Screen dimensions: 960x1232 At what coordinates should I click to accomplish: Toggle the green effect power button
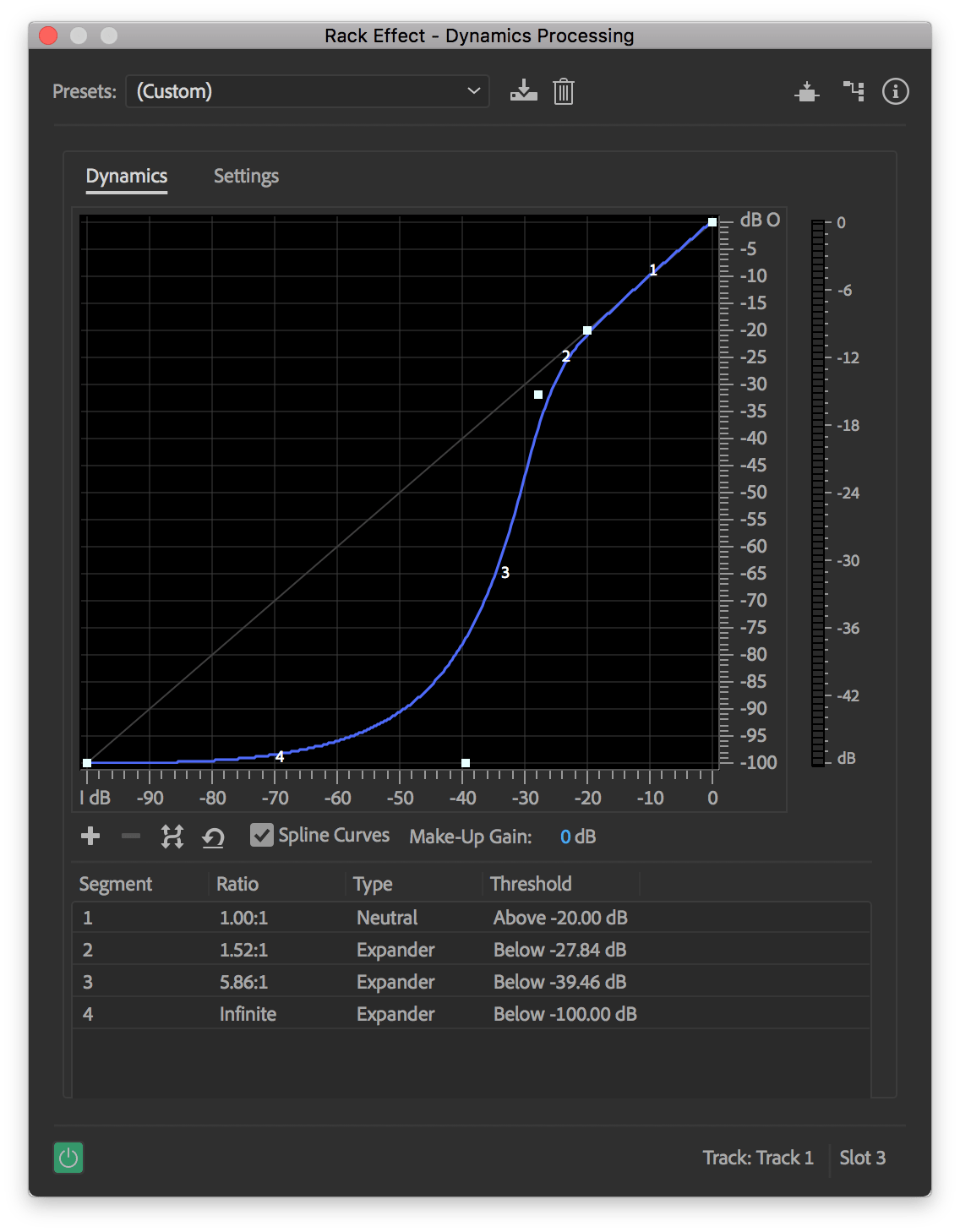pyautogui.click(x=68, y=1158)
